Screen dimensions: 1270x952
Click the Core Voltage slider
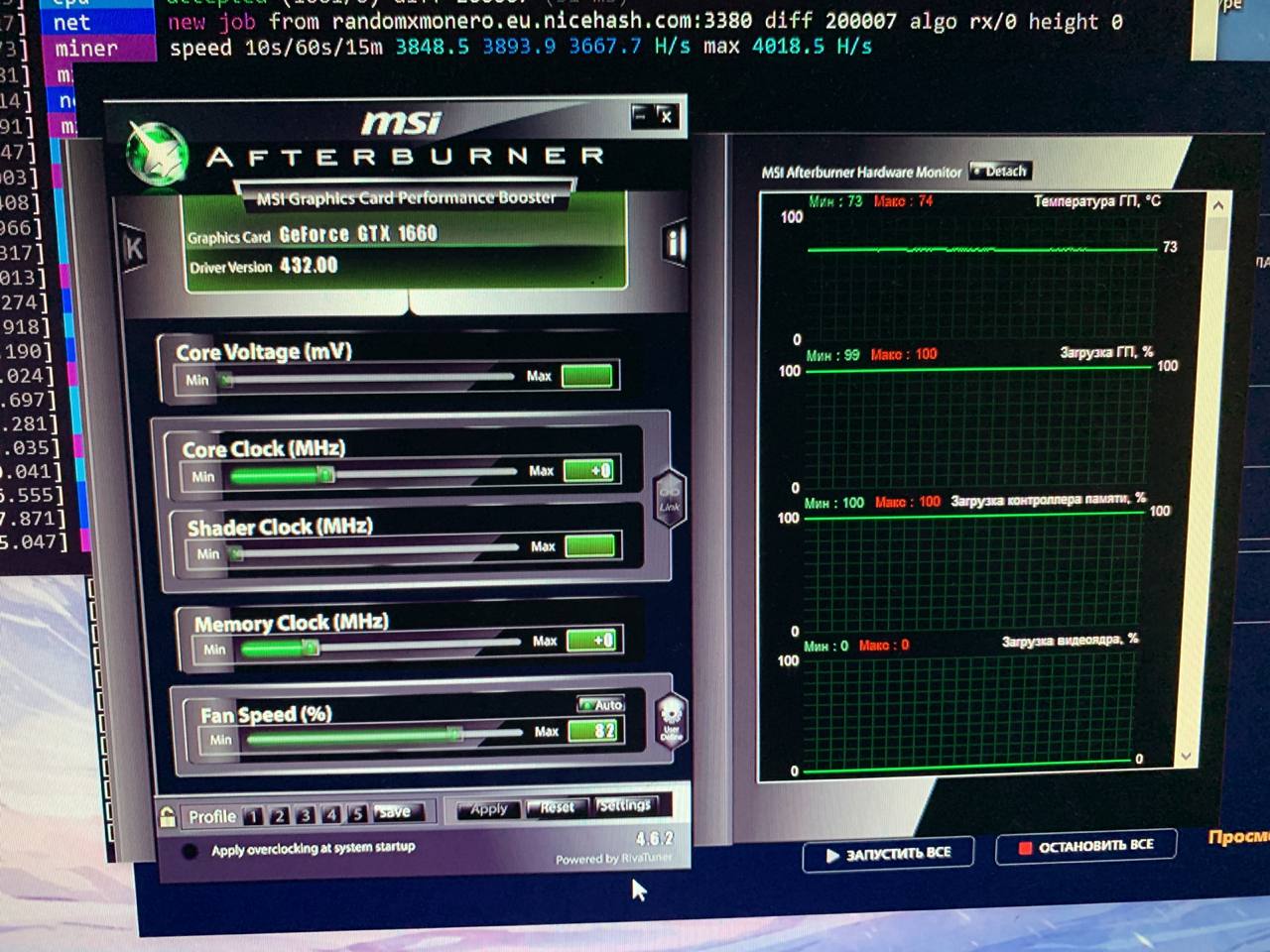click(x=365, y=379)
